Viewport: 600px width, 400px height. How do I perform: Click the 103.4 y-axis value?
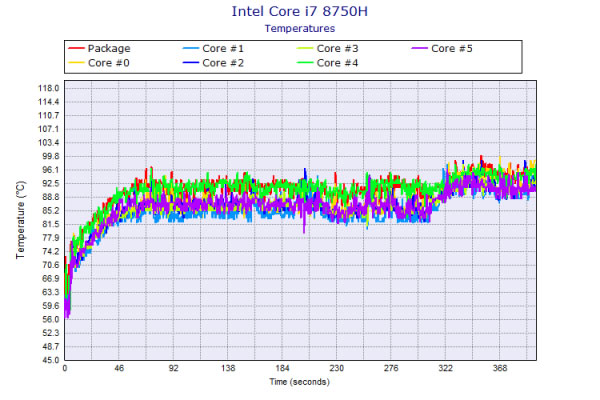pyautogui.click(x=49, y=143)
